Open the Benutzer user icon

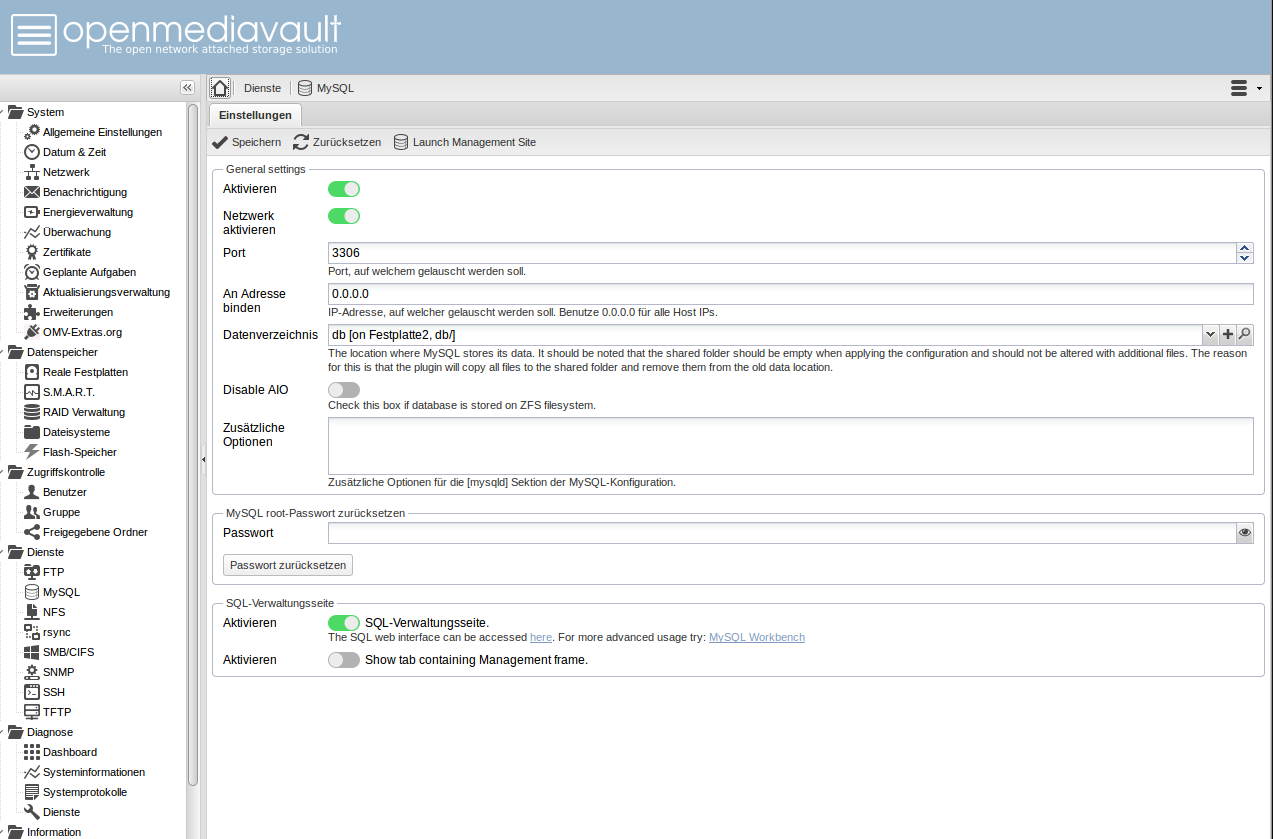32,492
